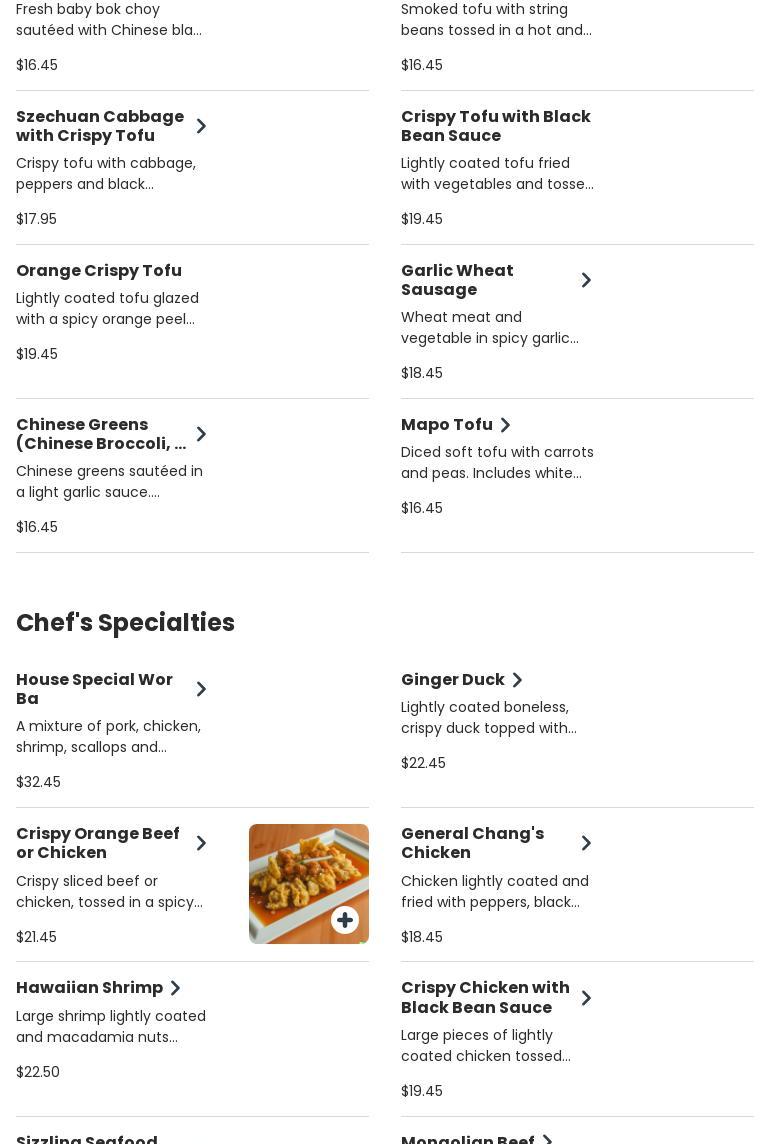Select the Ginger Duck title
770x1144 pixels.
point(452,680)
